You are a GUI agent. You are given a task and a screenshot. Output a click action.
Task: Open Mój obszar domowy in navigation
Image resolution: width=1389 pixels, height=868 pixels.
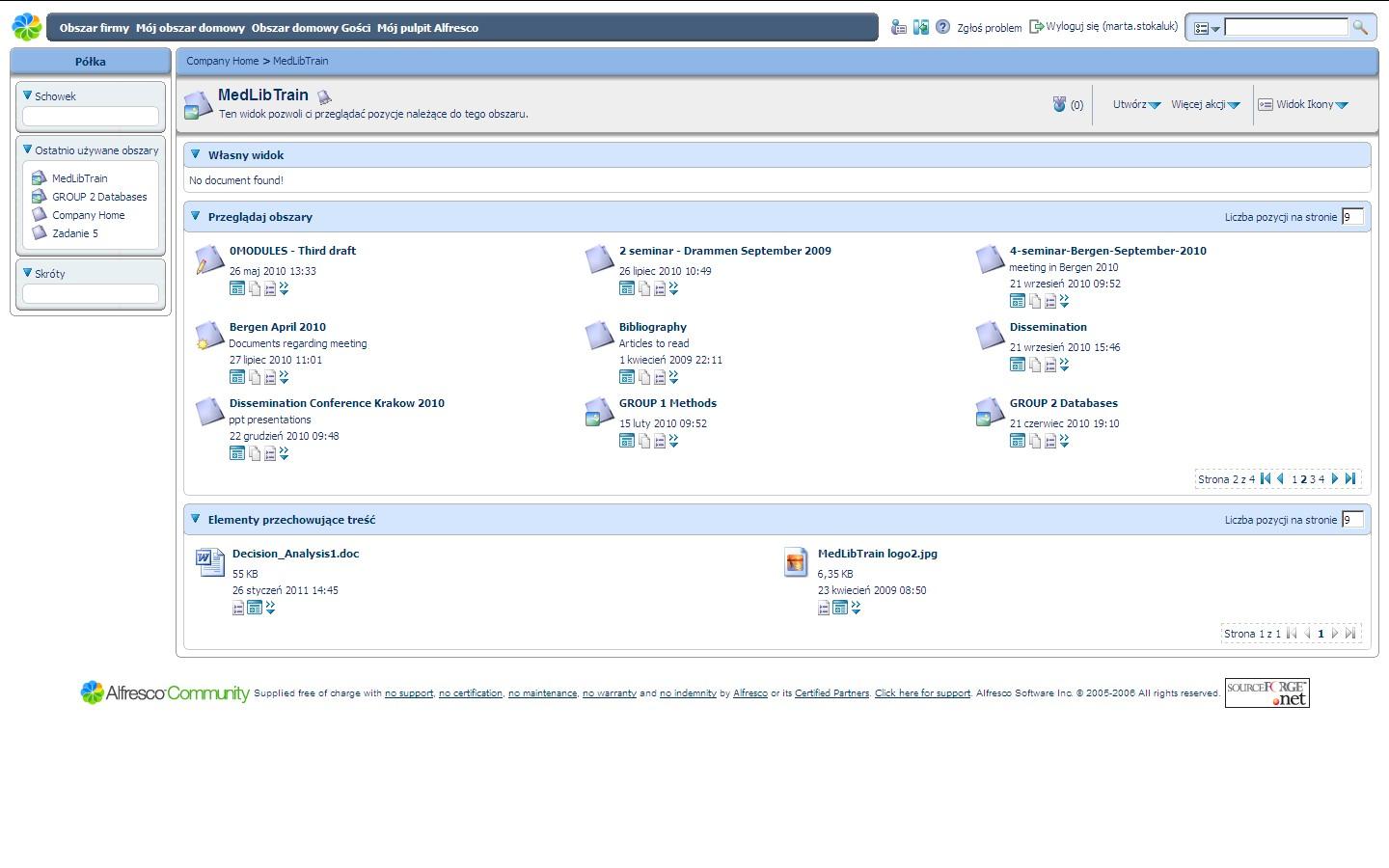190,28
